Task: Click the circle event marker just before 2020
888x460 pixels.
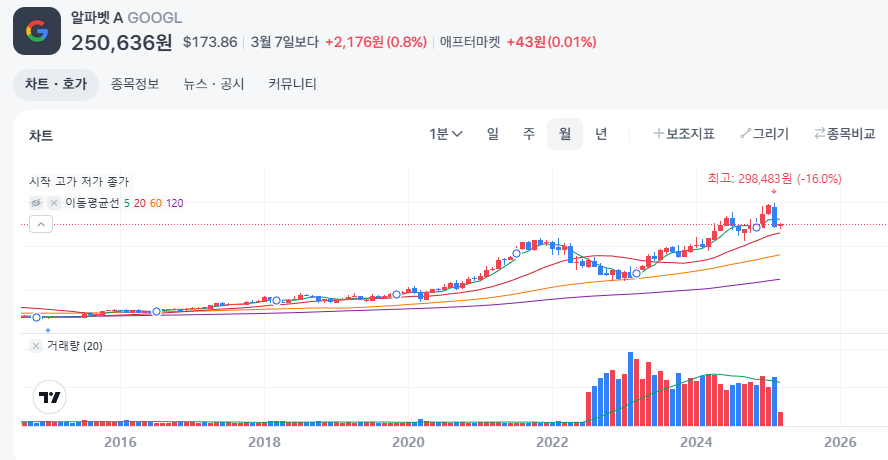Action: 396,294
